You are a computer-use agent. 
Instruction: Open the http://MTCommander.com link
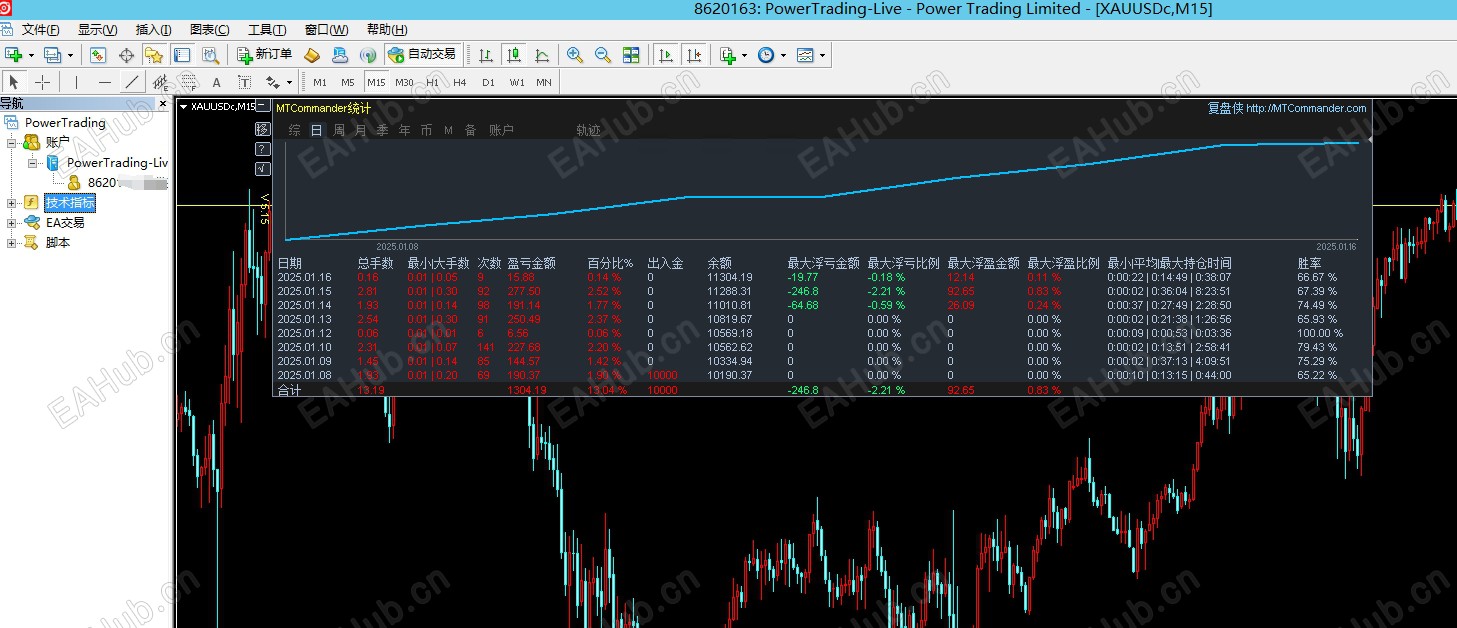(1306, 108)
